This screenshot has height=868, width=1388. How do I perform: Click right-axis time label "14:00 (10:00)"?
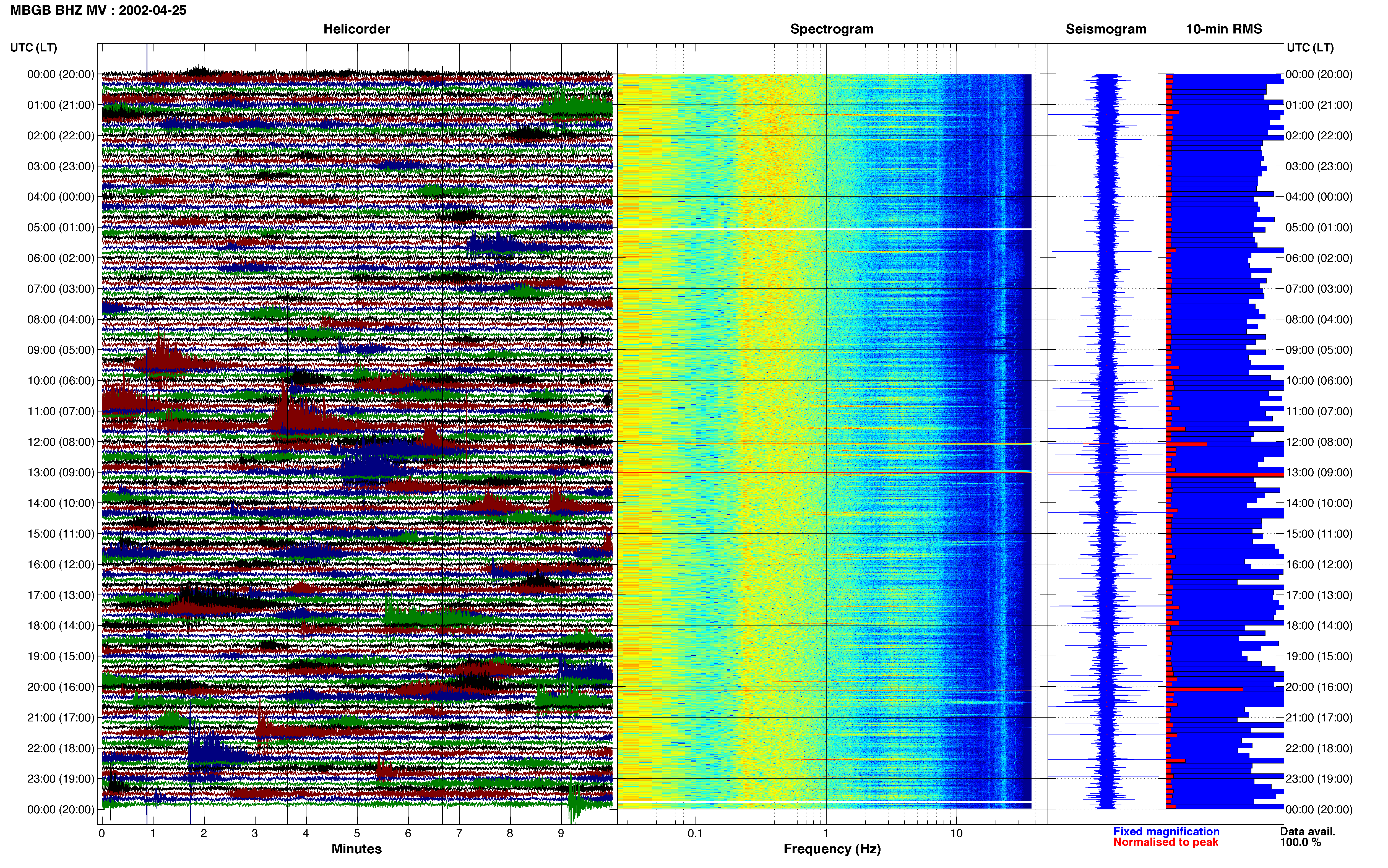(x=1319, y=503)
